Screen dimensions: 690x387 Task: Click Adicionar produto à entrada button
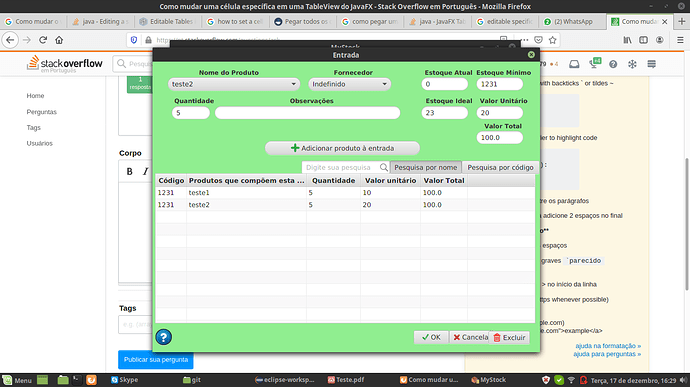tap(342, 148)
